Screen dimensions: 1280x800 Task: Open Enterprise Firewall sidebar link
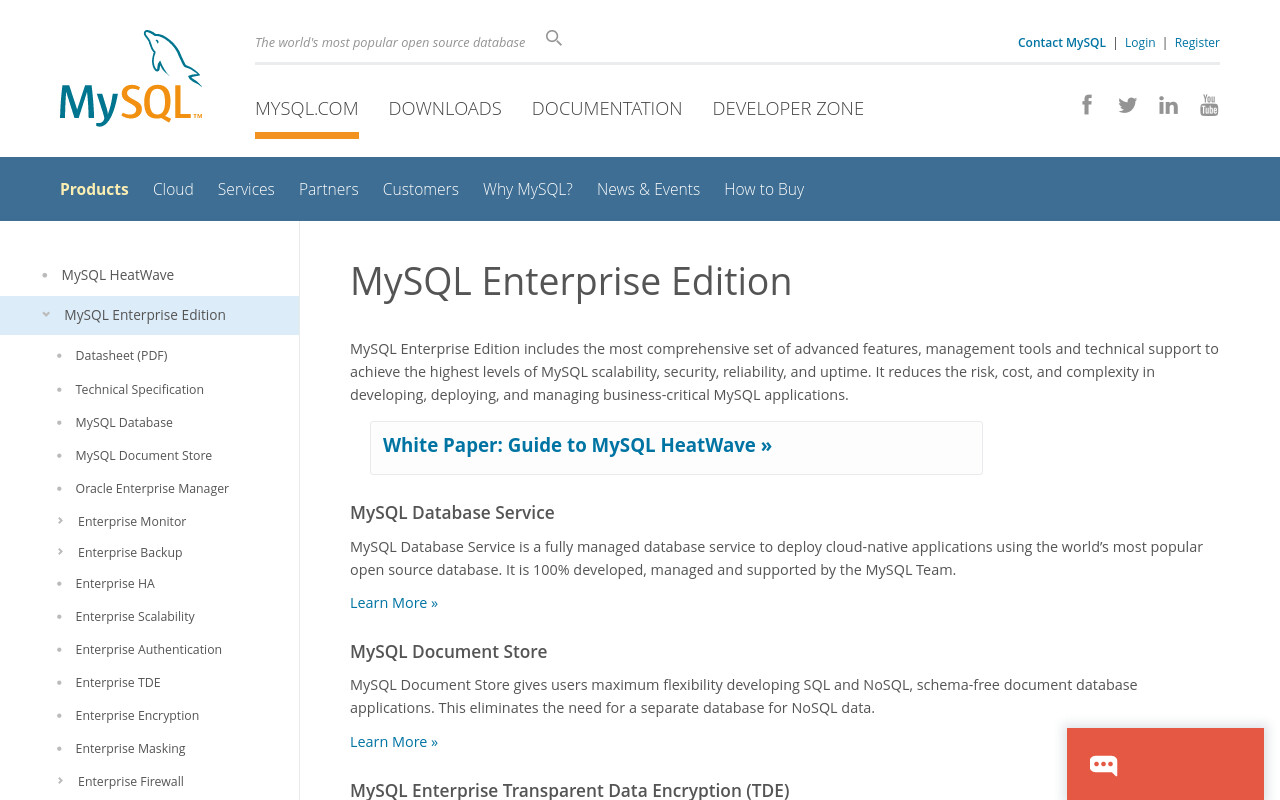[x=131, y=781]
